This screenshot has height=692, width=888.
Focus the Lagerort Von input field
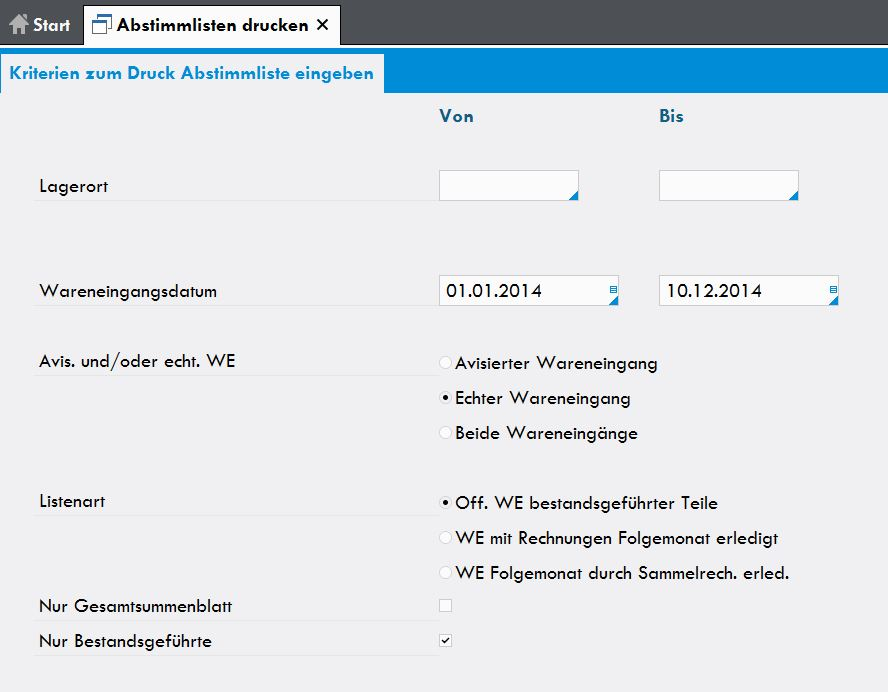(x=509, y=185)
